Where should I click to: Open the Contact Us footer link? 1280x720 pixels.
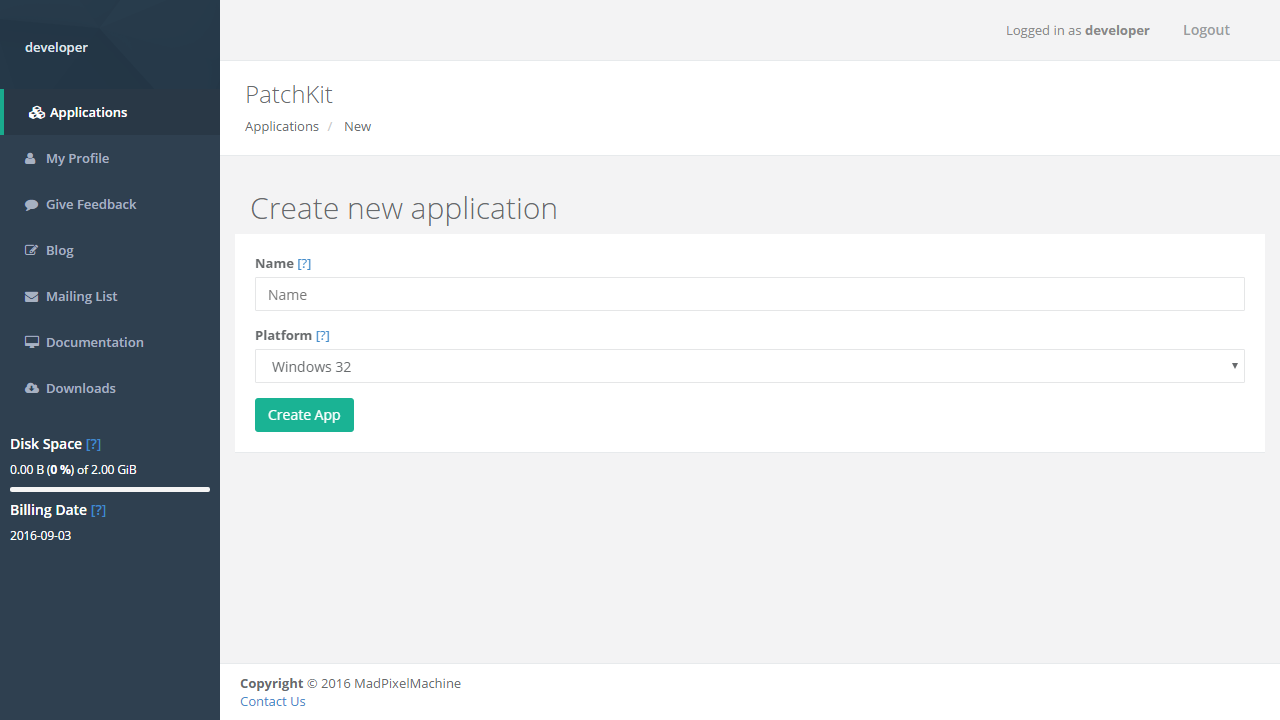pyautogui.click(x=273, y=701)
